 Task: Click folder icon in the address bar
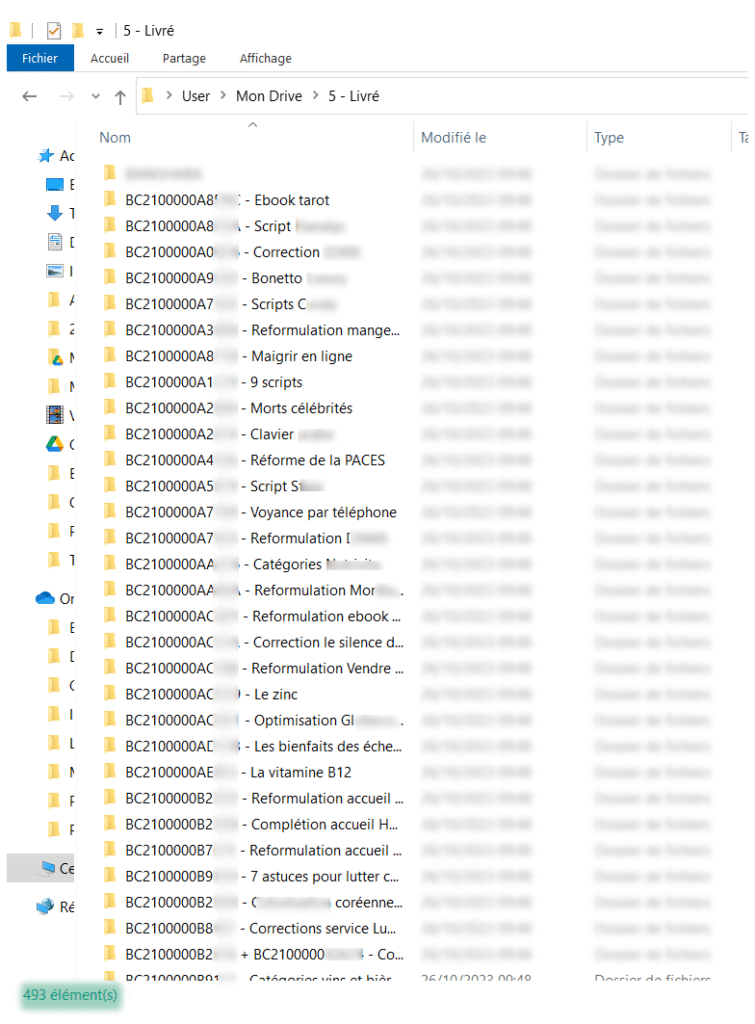(x=148, y=96)
